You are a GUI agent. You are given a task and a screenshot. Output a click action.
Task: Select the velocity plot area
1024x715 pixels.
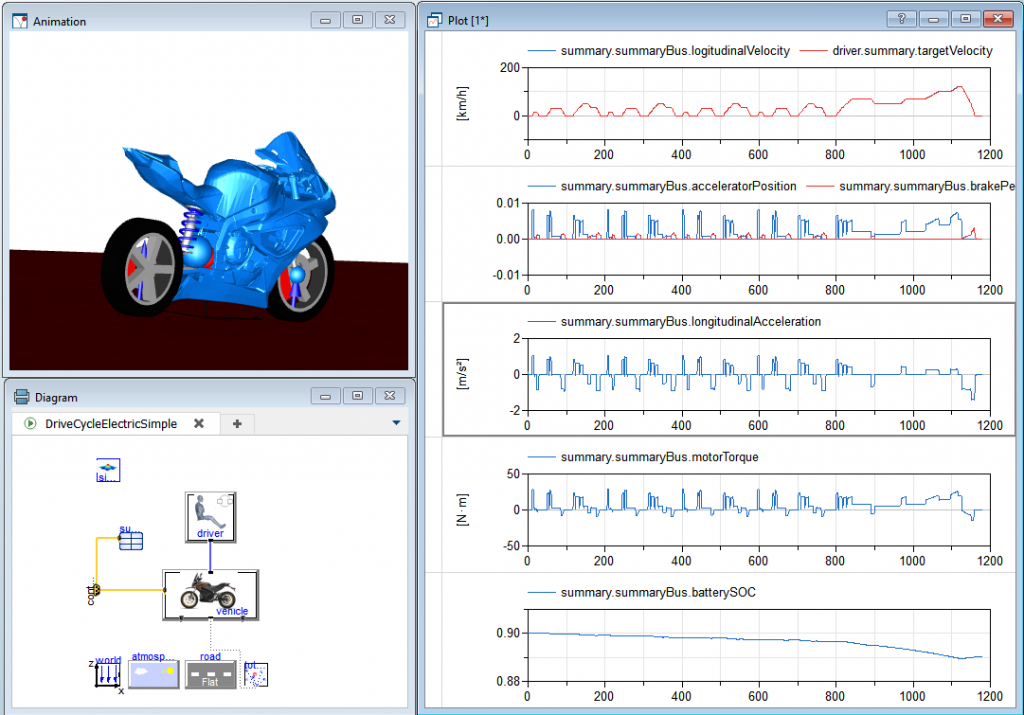[758, 103]
